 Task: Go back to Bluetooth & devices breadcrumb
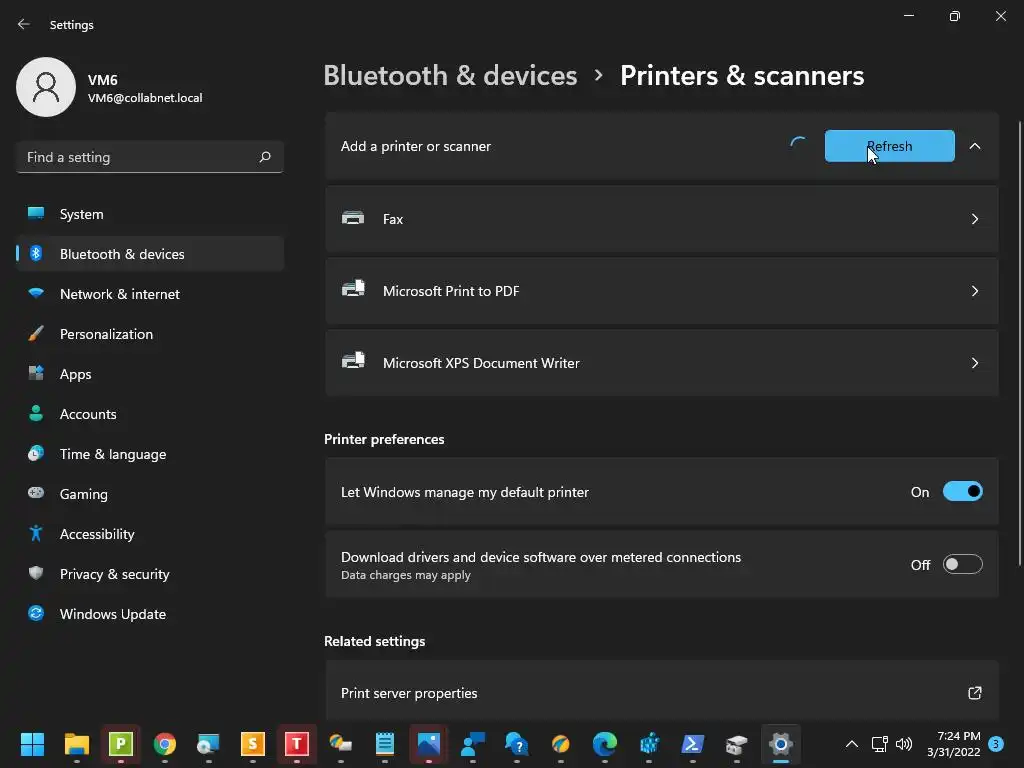click(x=450, y=76)
